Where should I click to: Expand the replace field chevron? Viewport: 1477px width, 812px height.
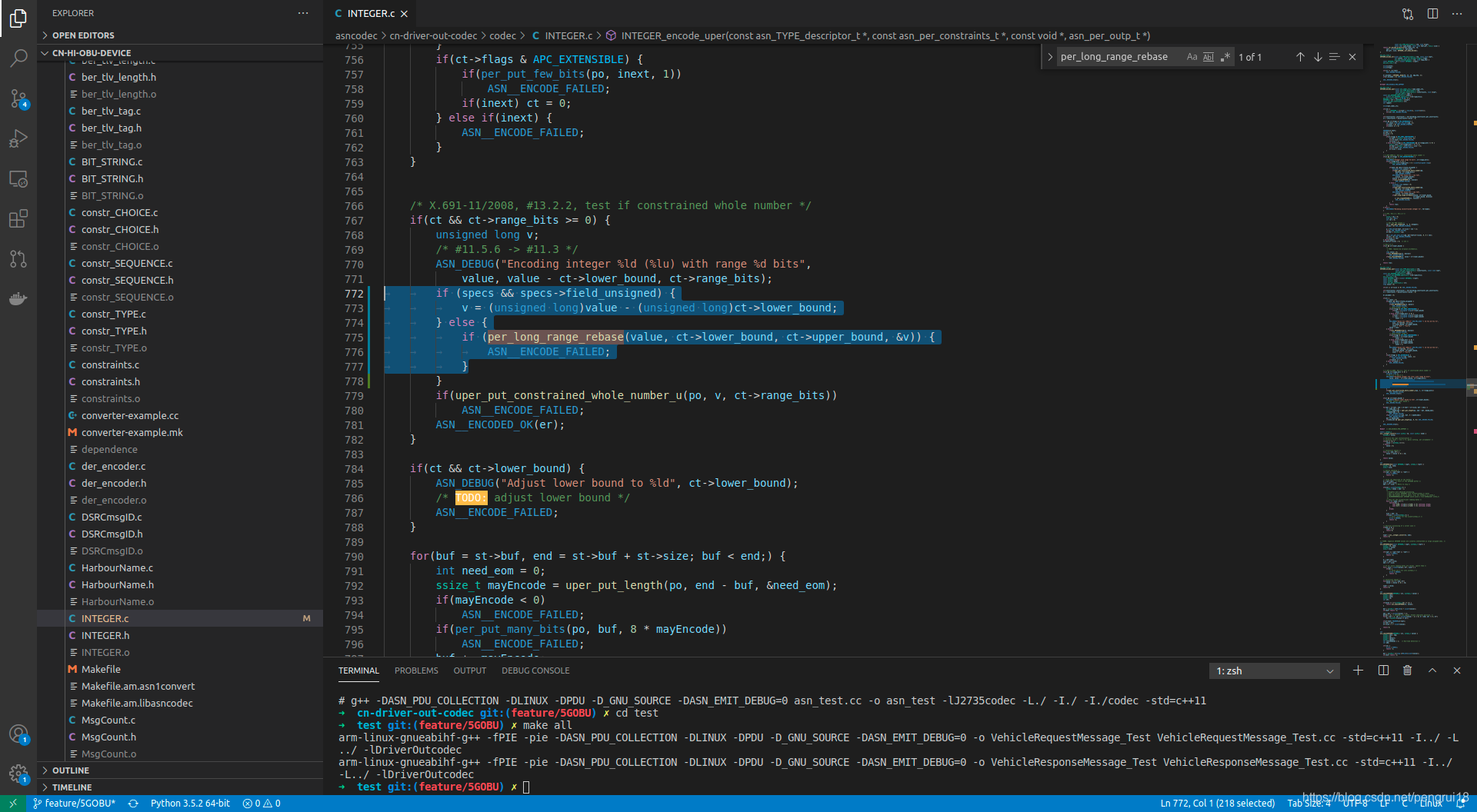(x=1050, y=57)
